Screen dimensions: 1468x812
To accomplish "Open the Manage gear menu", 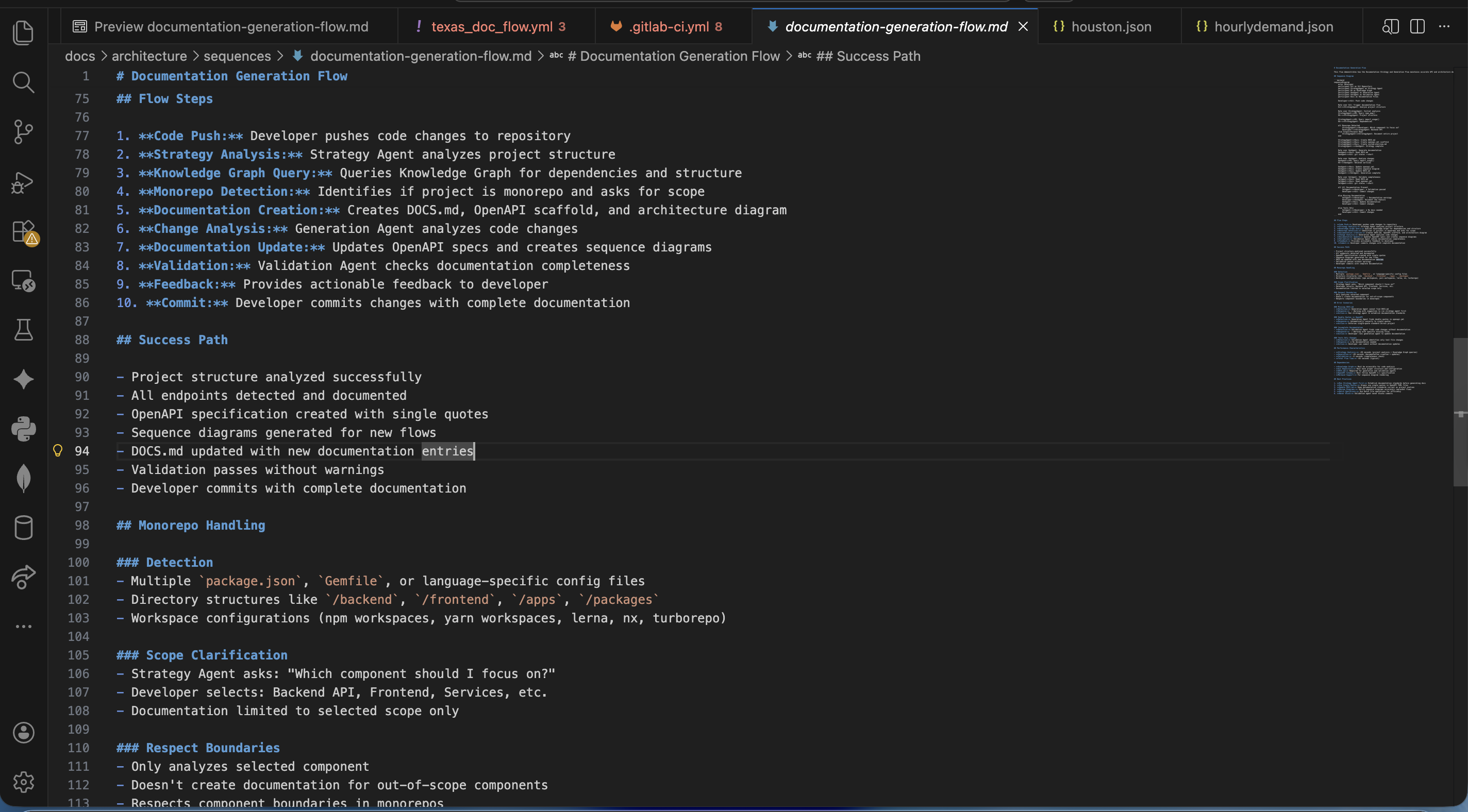I will 23,782.
